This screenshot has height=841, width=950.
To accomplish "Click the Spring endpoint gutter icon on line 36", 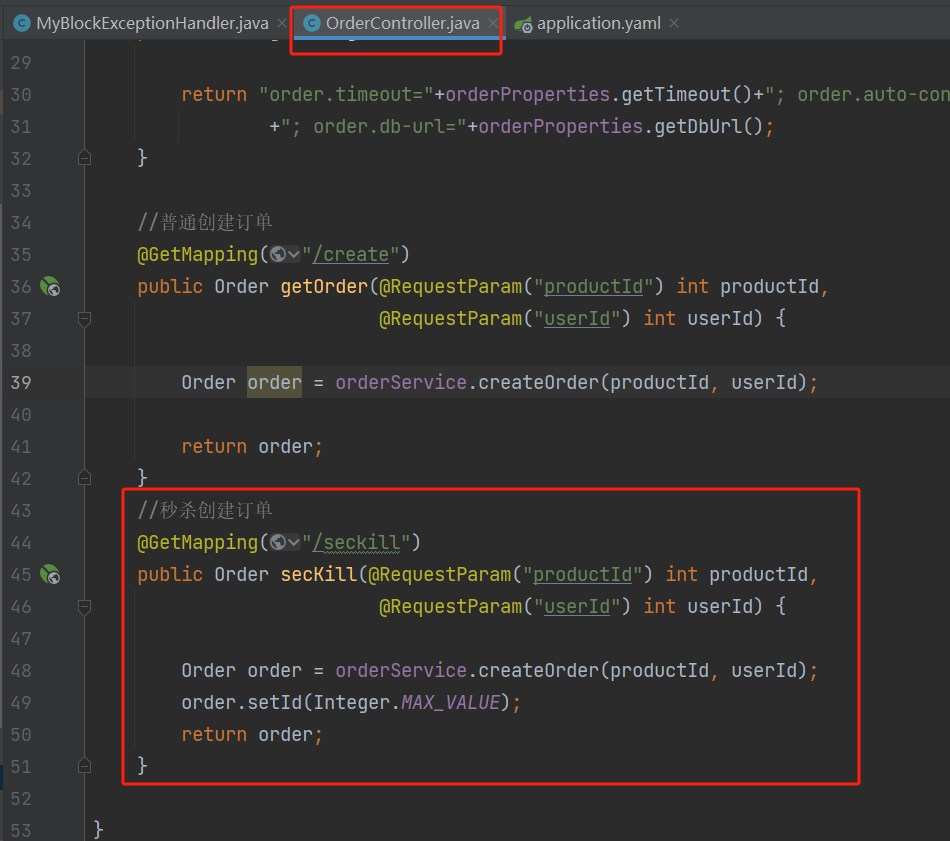I will pos(50,286).
